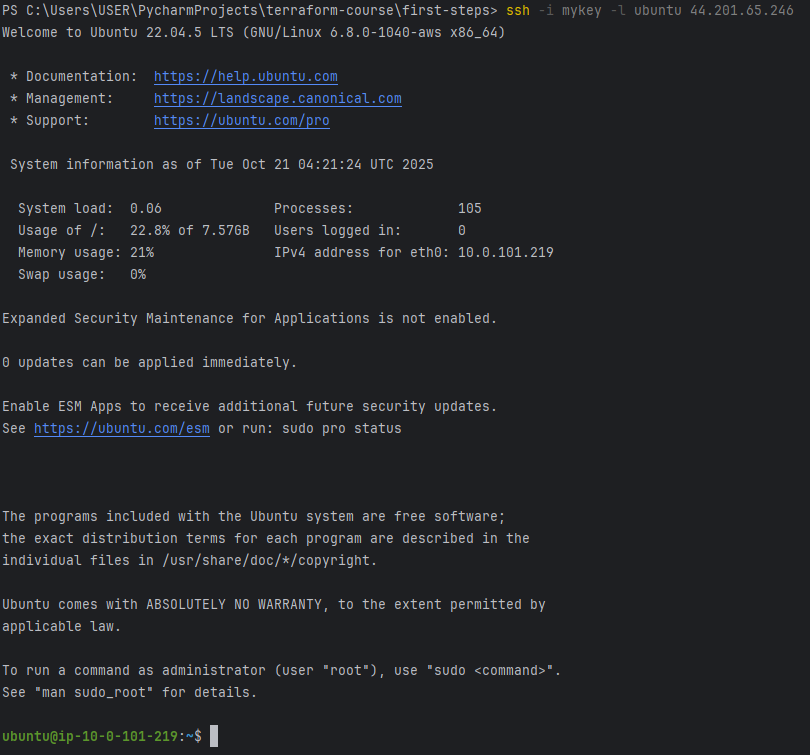Screen dimensions: 810x755
Task: Click the System information date line
Action: [x=222, y=165]
